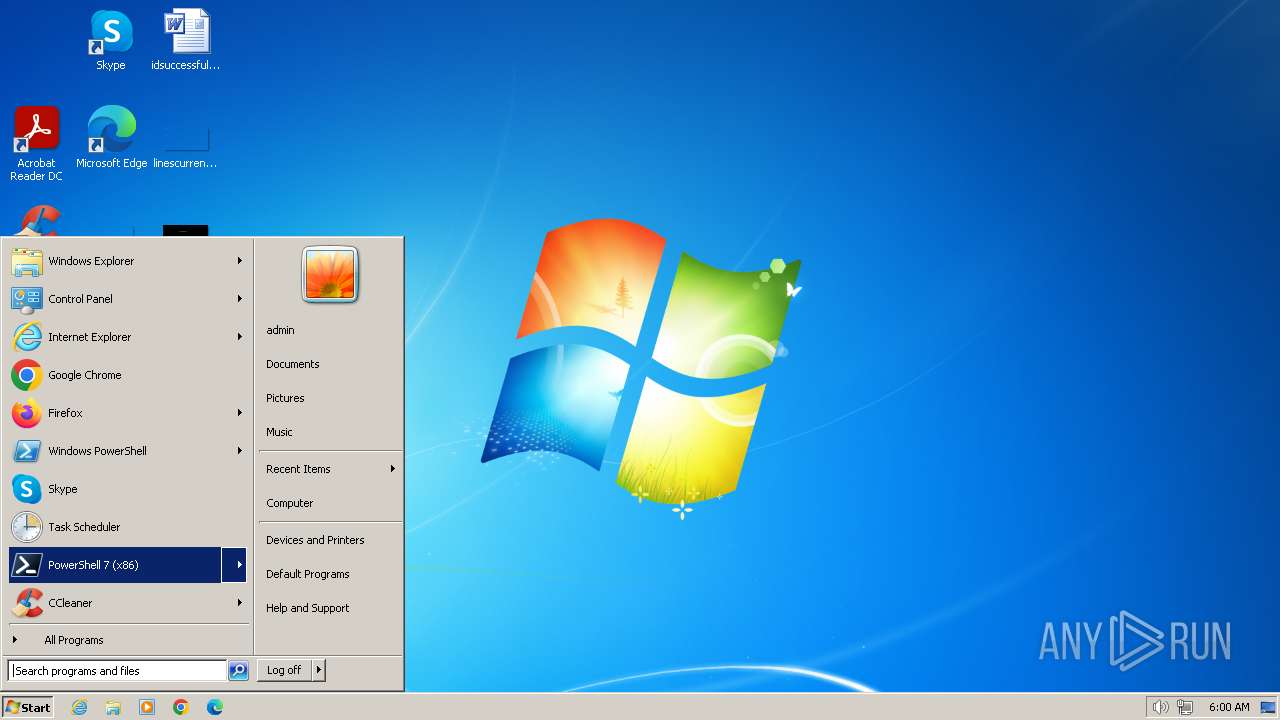Expand the Firefox jump list arrow

click(x=239, y=413)
